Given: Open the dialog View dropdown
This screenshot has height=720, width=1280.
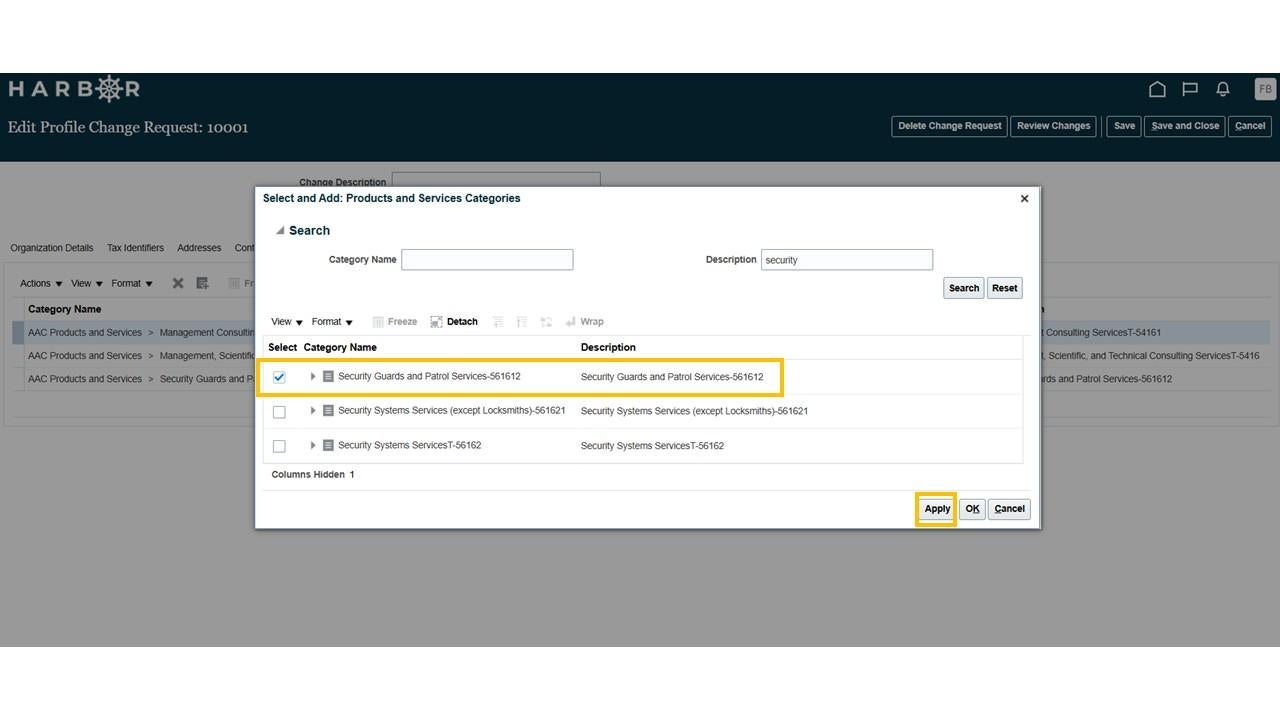Looking at the screenshot, I should [x=287, y=322].
